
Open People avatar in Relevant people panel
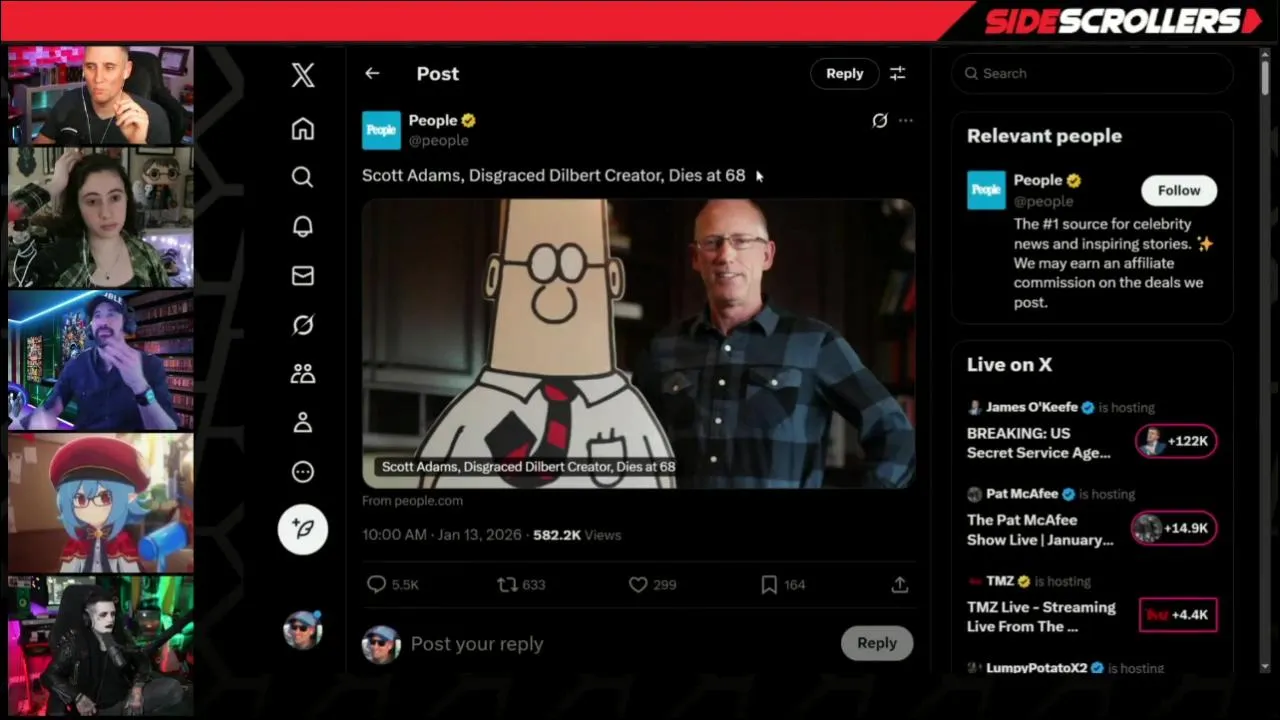coord(986,190)
